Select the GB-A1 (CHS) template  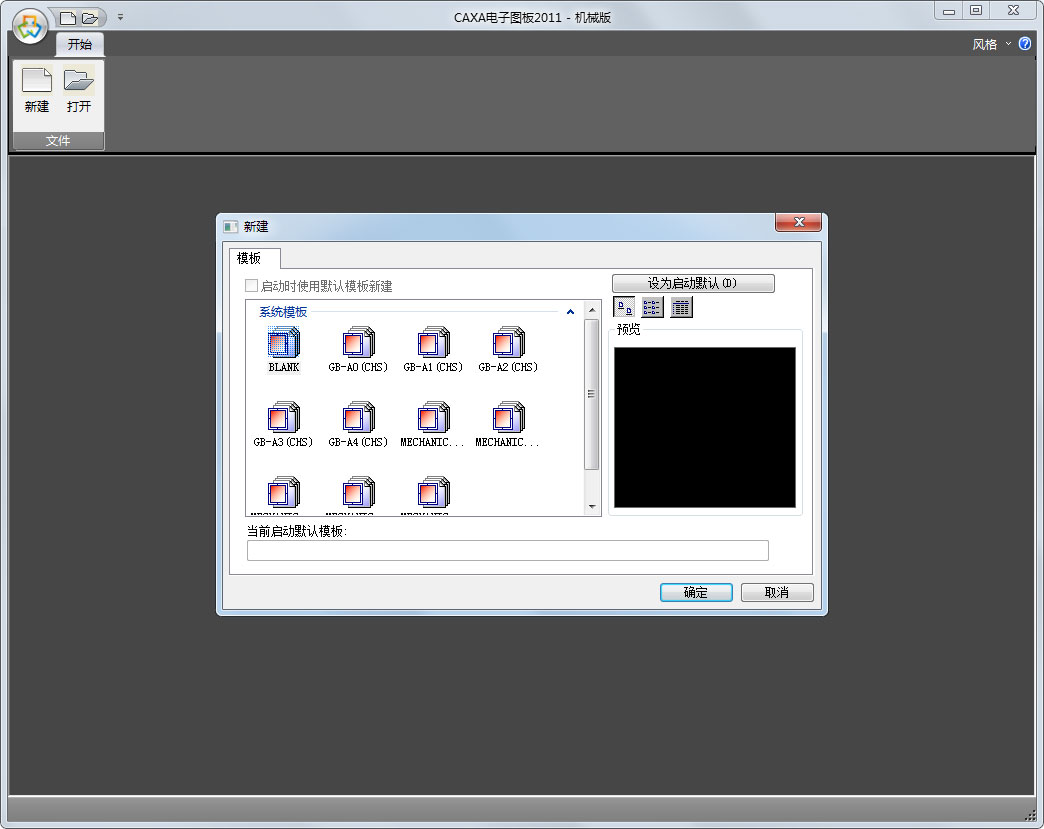point(433,350)
